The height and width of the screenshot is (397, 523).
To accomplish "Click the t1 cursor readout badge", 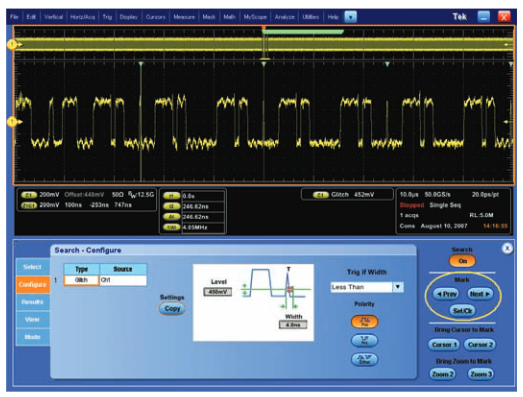I will [x=171, y=196].
